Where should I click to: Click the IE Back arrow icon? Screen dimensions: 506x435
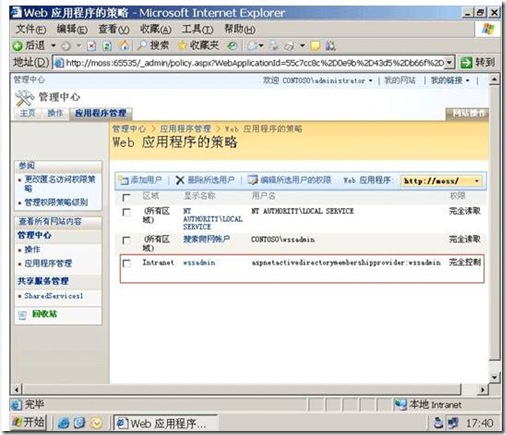[17, 46]
